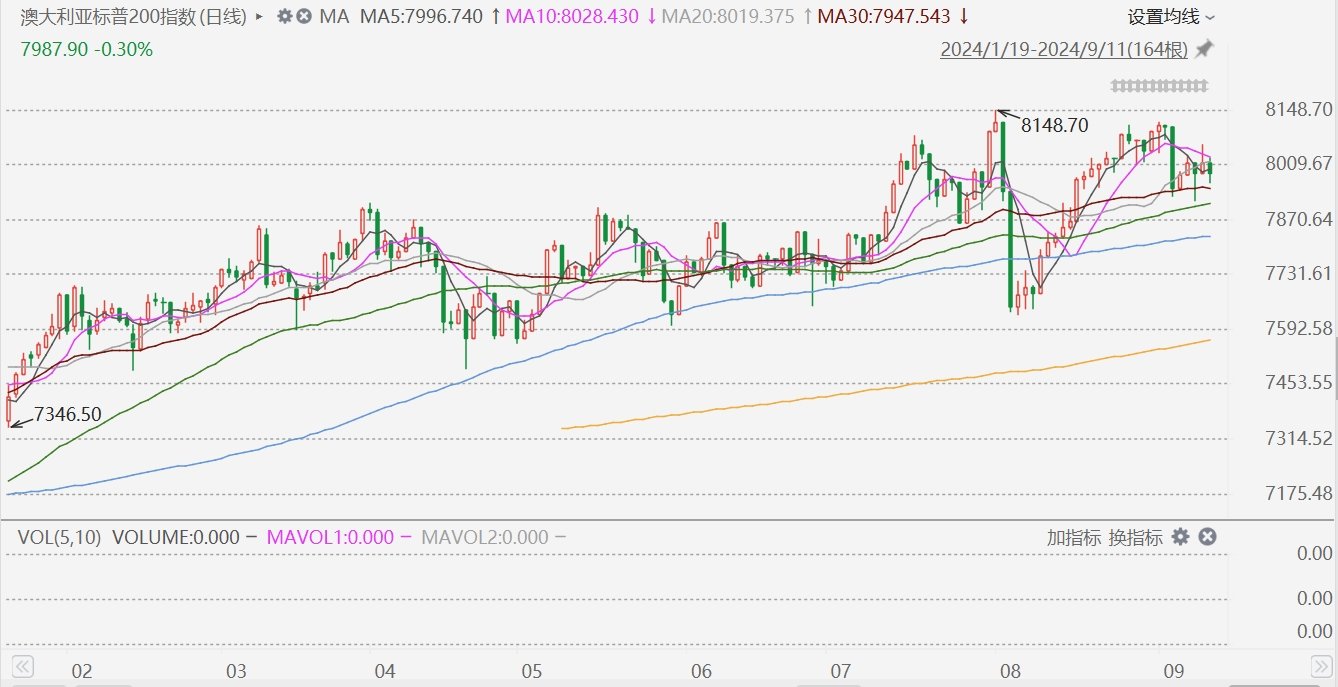The image size is (1338, 687).
Task: Click the gray candlestick zoom strip
Action: point(1160,86)
